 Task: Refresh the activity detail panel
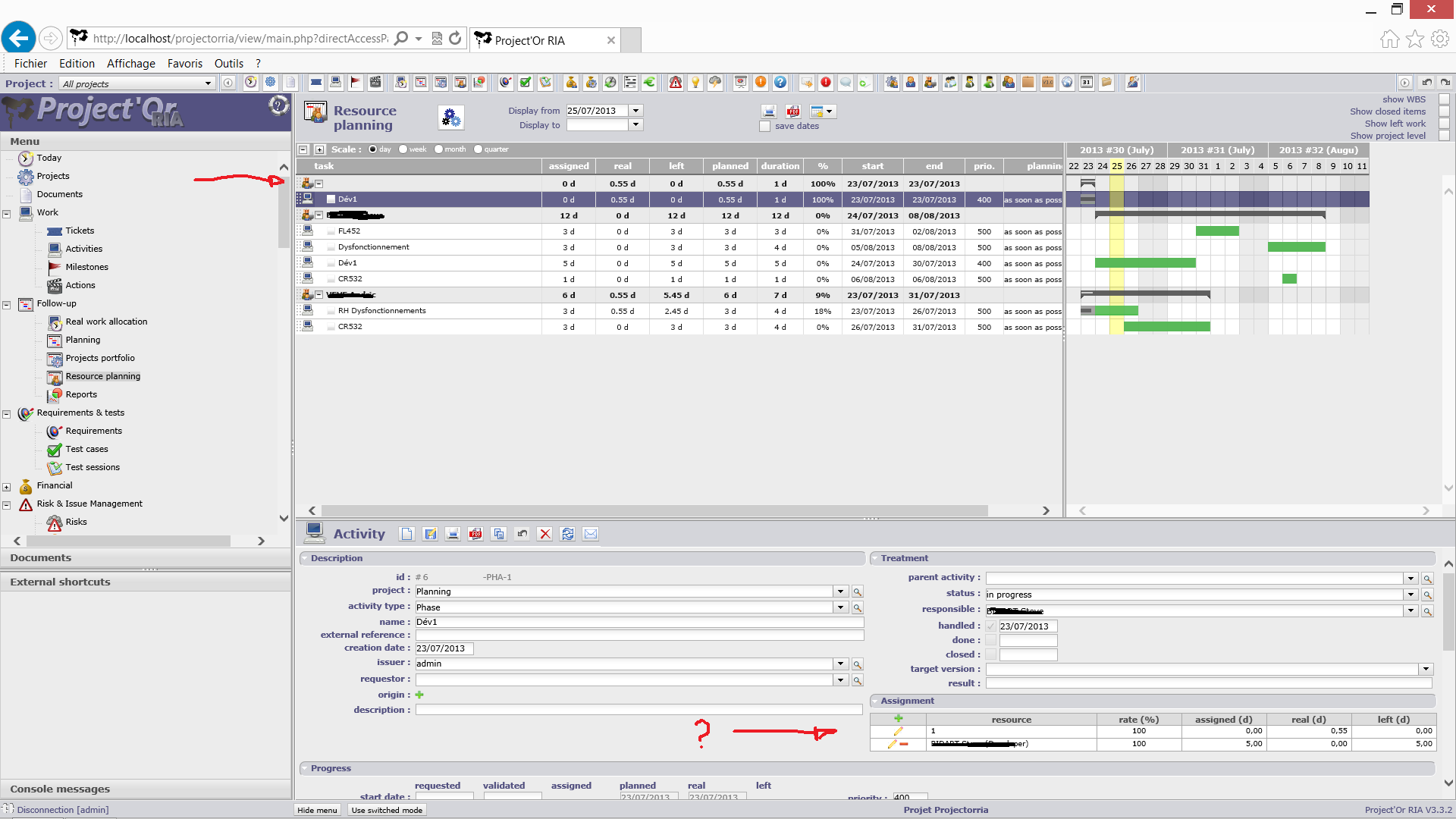567,534
